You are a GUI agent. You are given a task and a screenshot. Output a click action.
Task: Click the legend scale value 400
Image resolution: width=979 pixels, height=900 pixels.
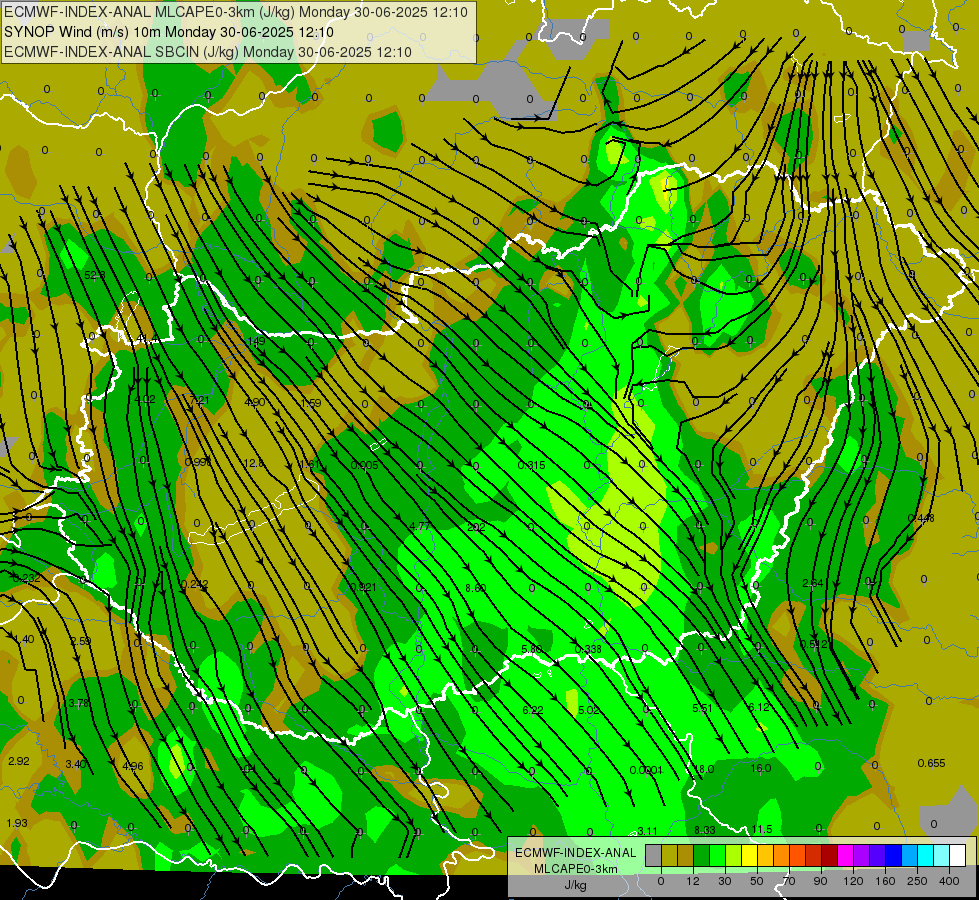click(x=949, y=881)
